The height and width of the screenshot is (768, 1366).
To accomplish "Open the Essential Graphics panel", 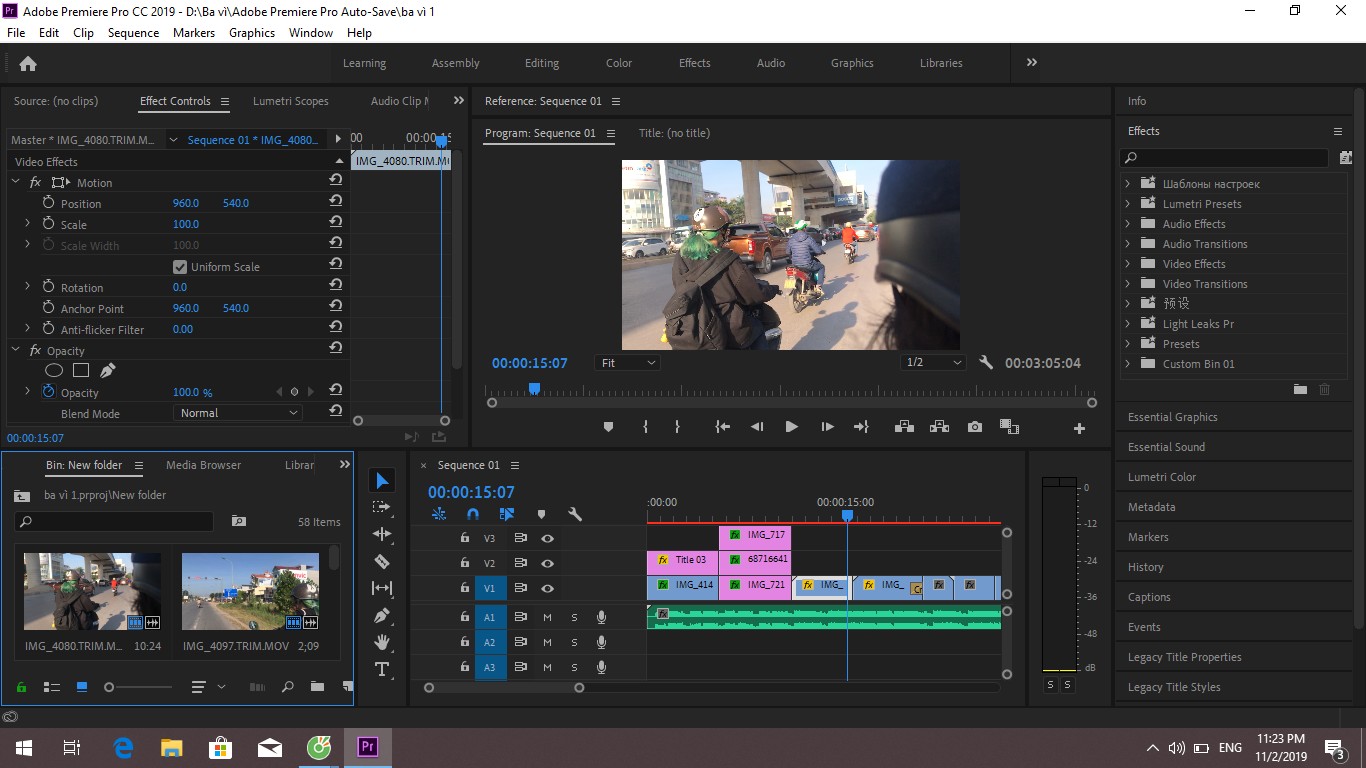I will (1173, 417).
